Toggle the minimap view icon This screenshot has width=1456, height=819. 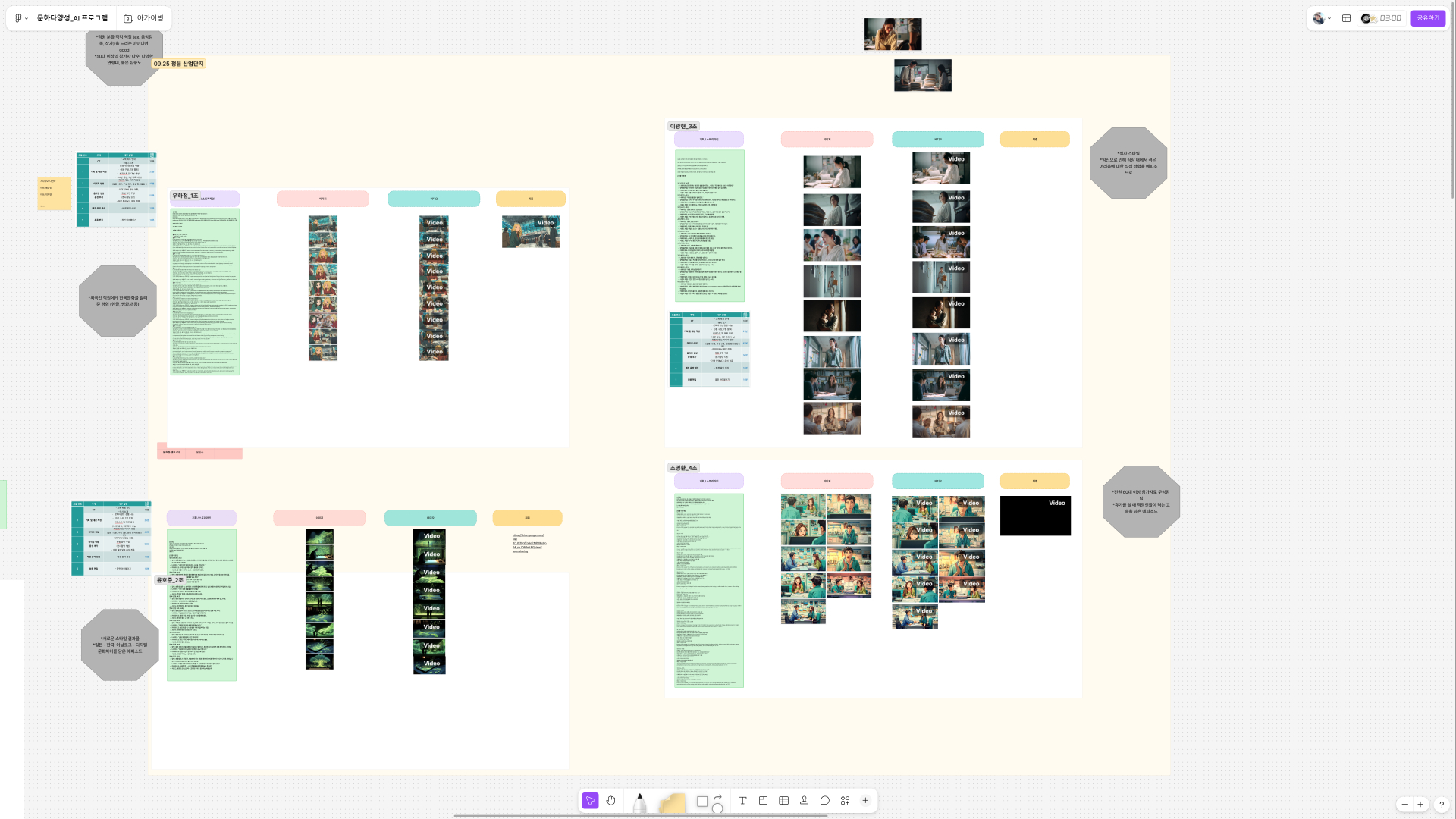coord(1347,17)
